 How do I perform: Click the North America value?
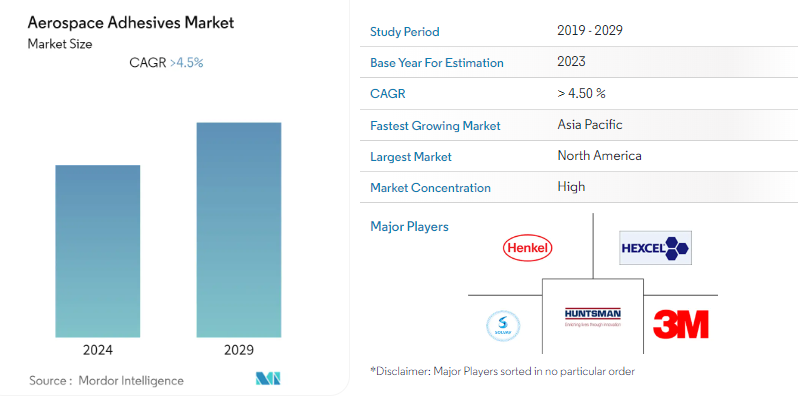click(599, 156)
